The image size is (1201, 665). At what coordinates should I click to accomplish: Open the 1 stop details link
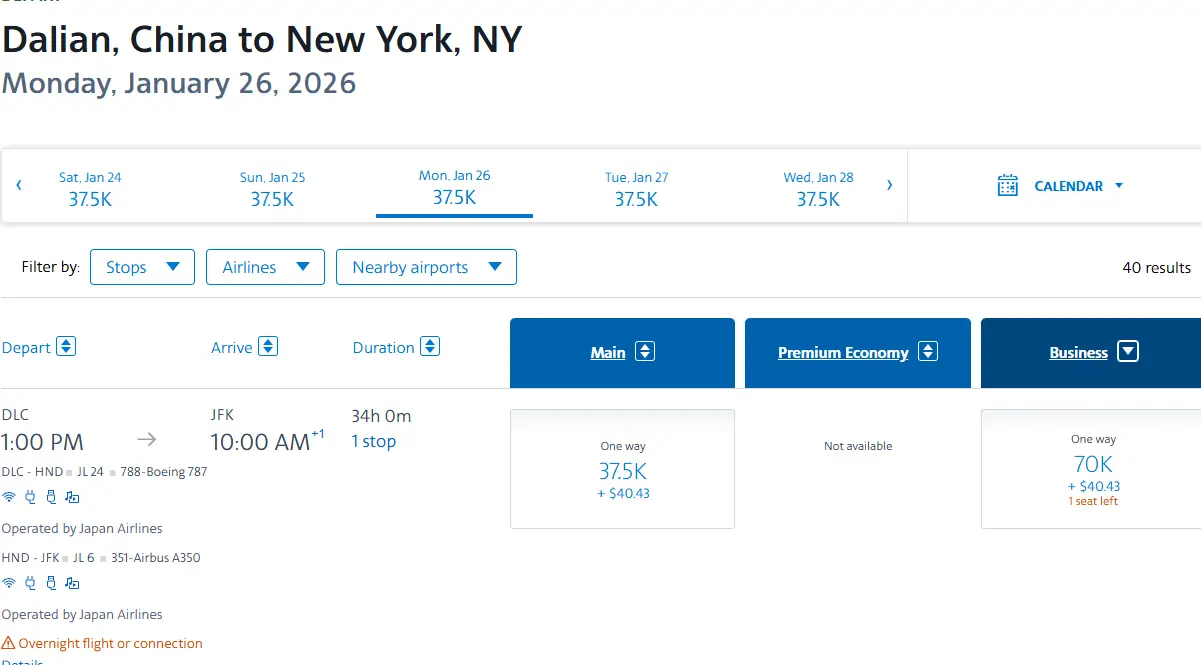pyautogui.click(x=373, y=441)
